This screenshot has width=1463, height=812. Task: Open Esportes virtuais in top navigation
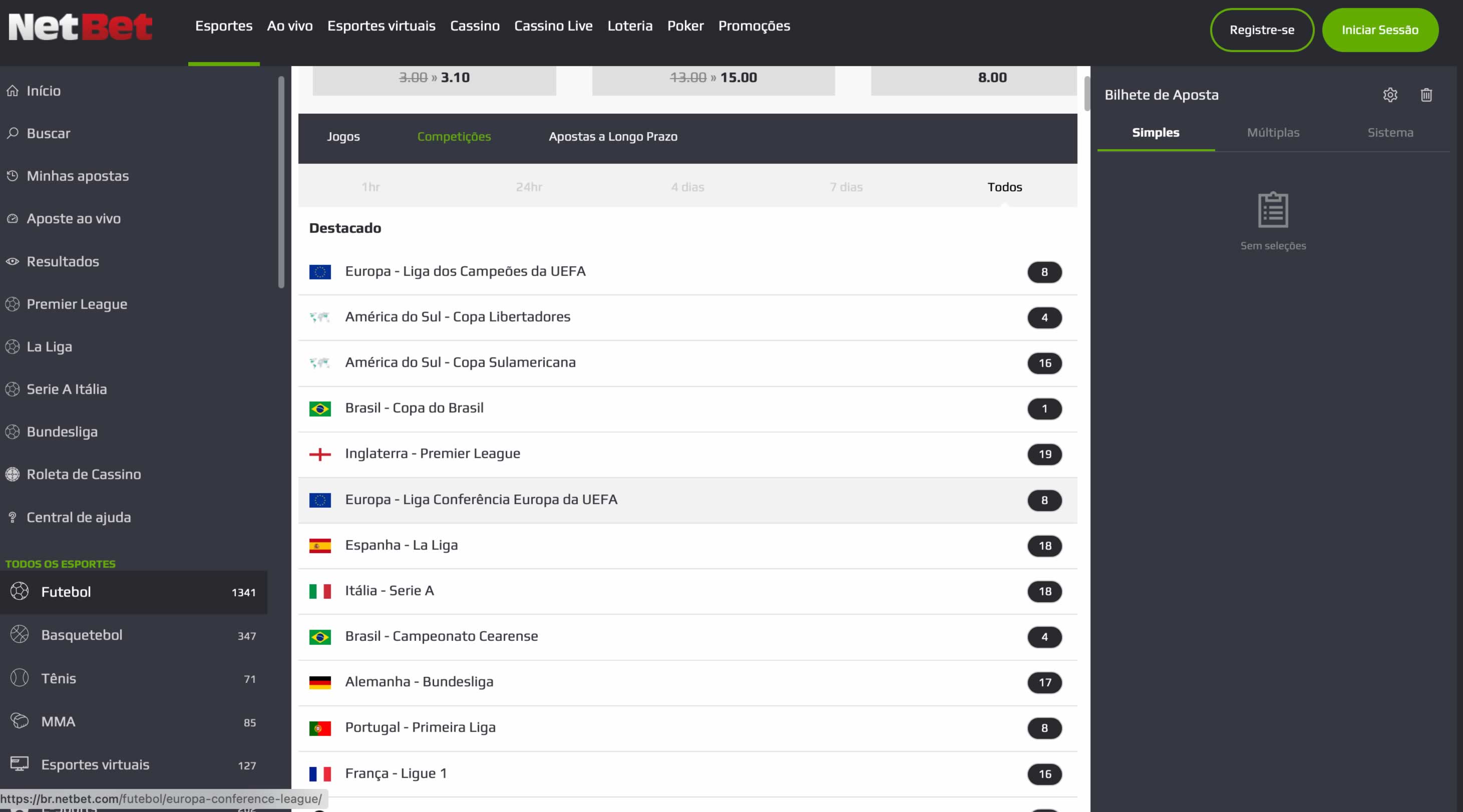click(381, 26)
